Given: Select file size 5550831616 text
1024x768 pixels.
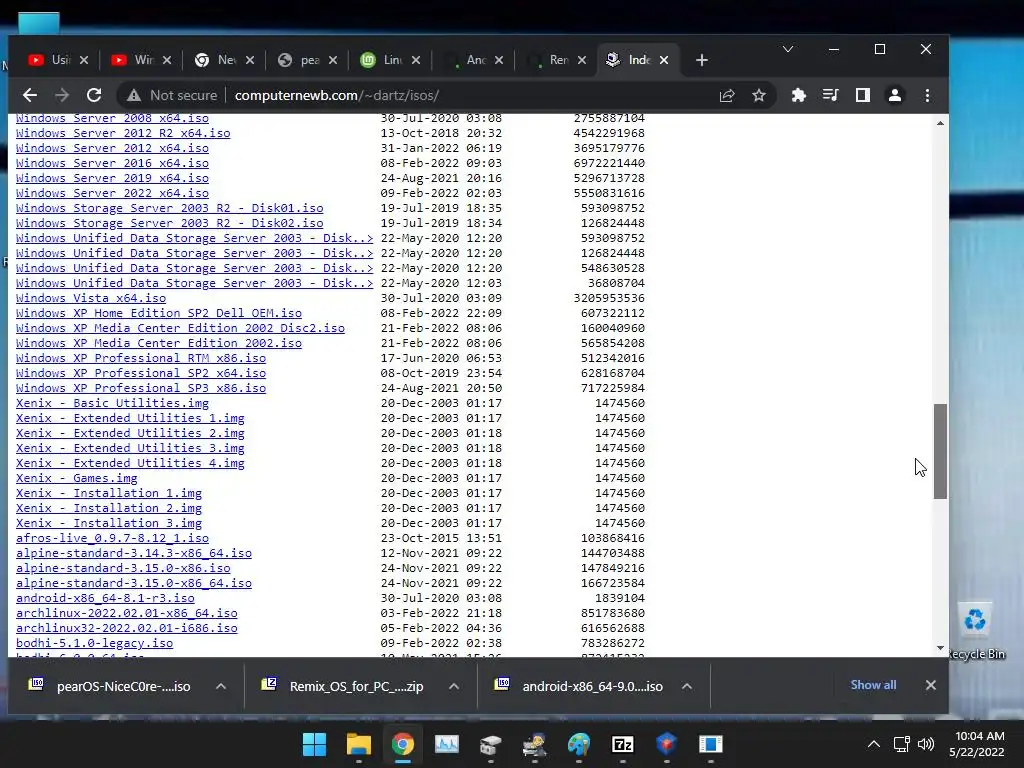Looking at the screenshot, I should tap(609, 193).
